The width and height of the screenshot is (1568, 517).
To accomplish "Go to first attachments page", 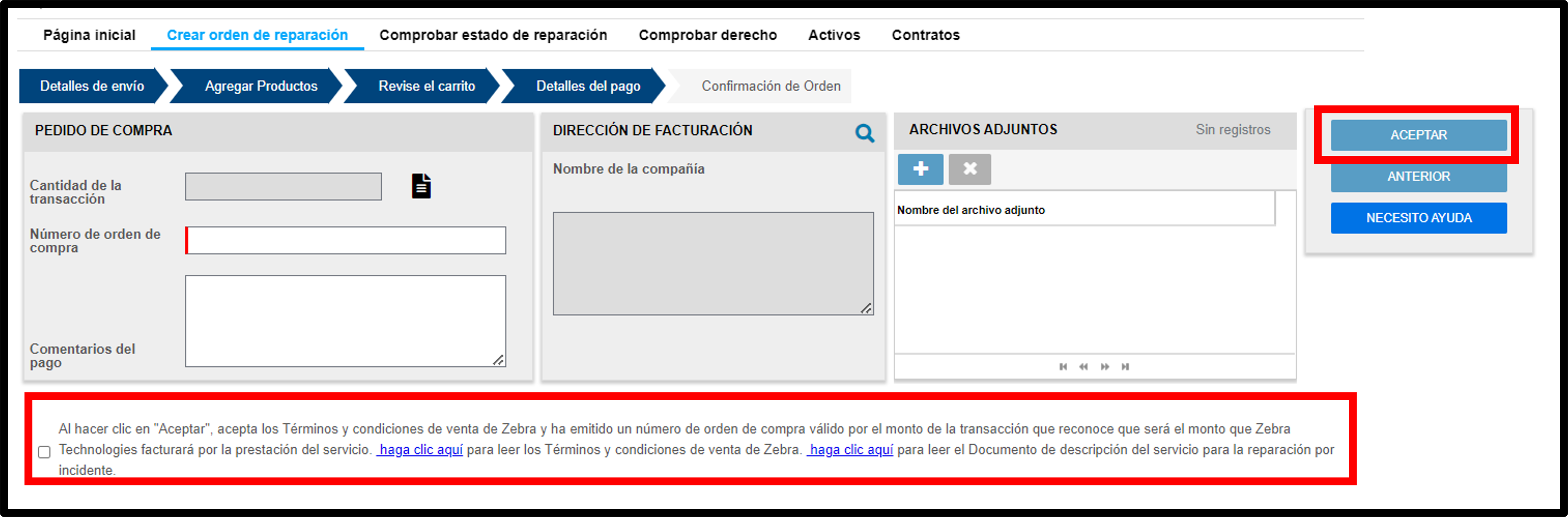I will pyautogui.click(x=1063, y=366).
